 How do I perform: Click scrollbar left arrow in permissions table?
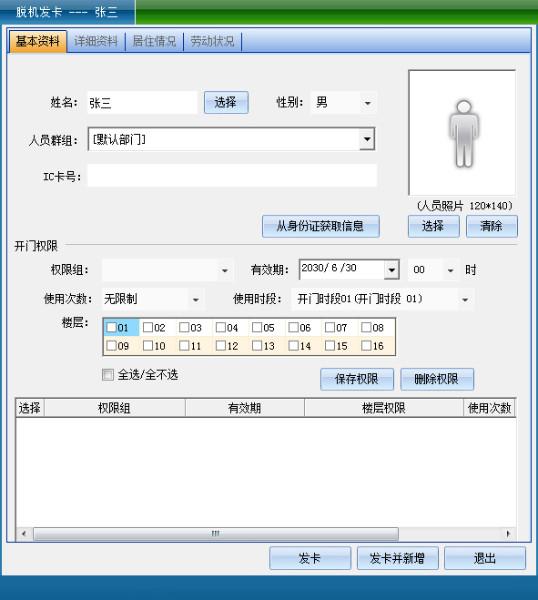24,533
